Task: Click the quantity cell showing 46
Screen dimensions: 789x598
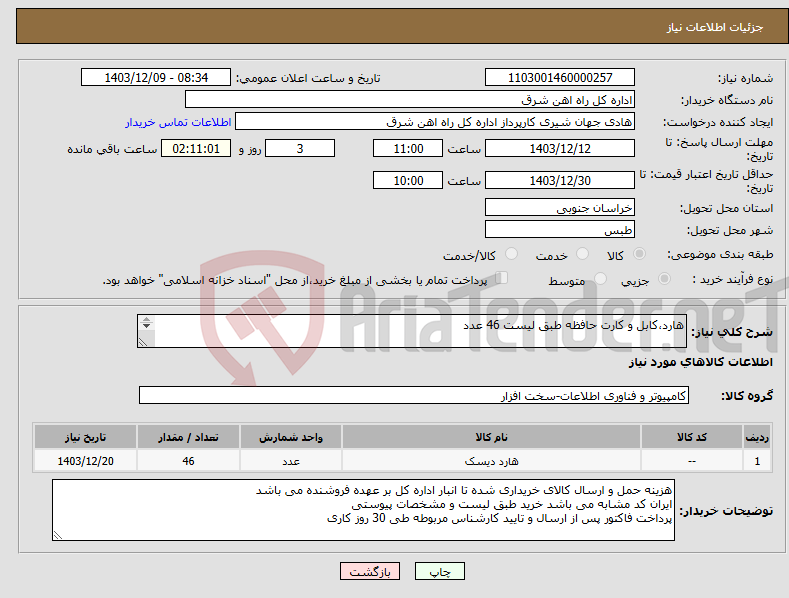Action: click(188, 461)
